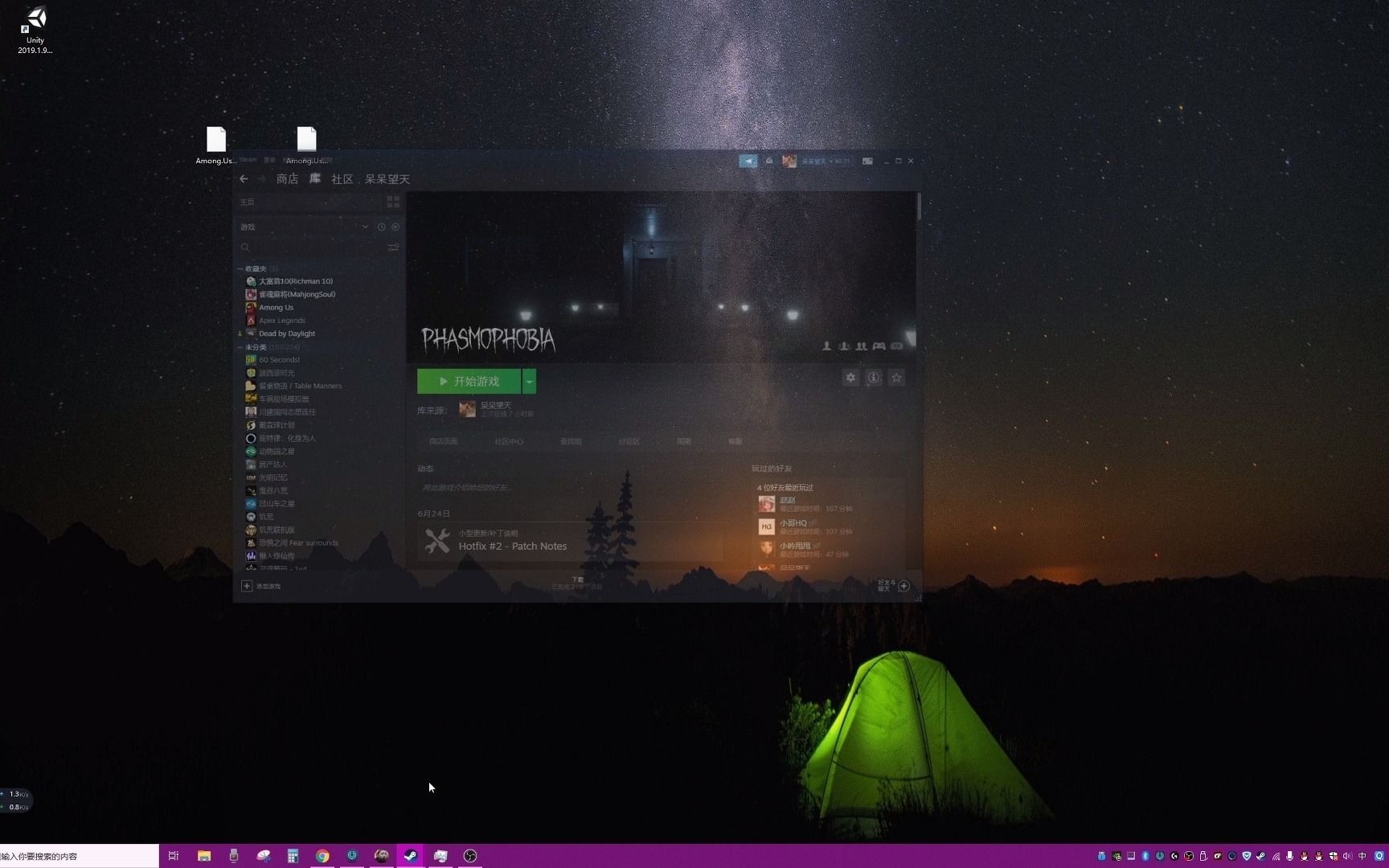Open friends and chat plus icon
The width and height of the screenshot is (1389, 868).
[x=903, y=586]
